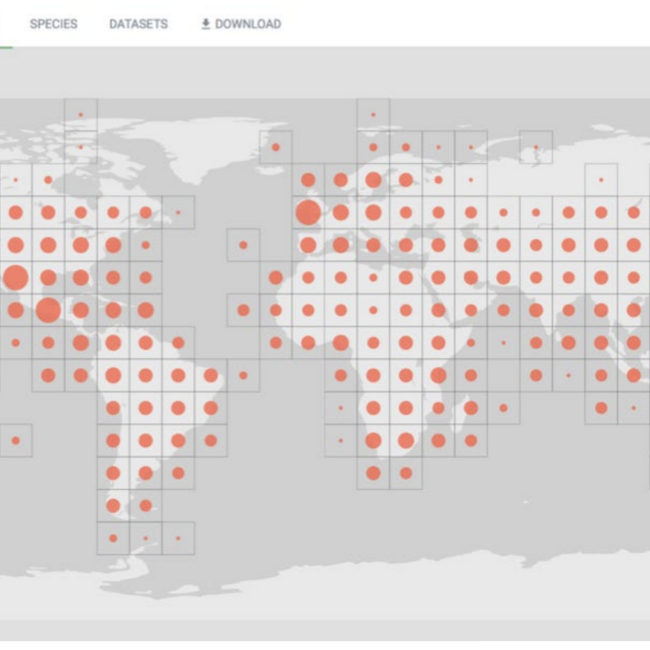Screen dimensions: 650x650
Task: Click the largest occurrence circle over western Europe
Action: click(308, 212)
